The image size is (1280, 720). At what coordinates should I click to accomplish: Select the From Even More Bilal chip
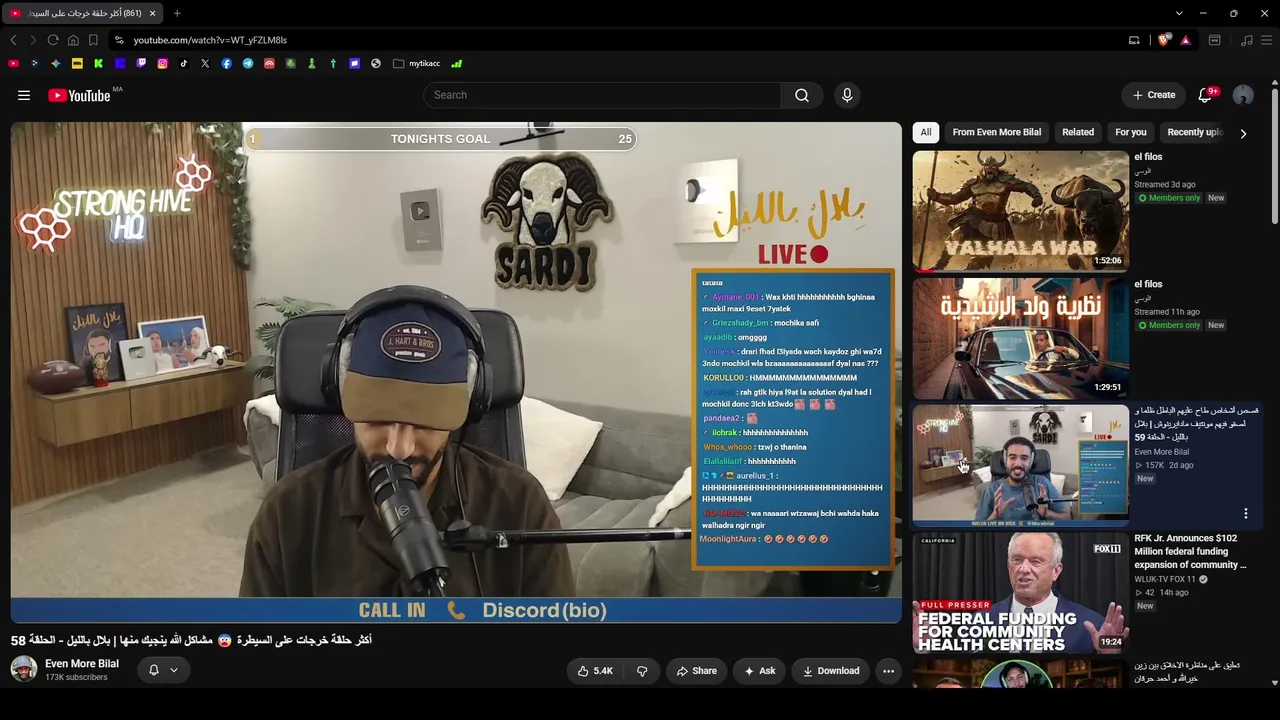point(996,132)
